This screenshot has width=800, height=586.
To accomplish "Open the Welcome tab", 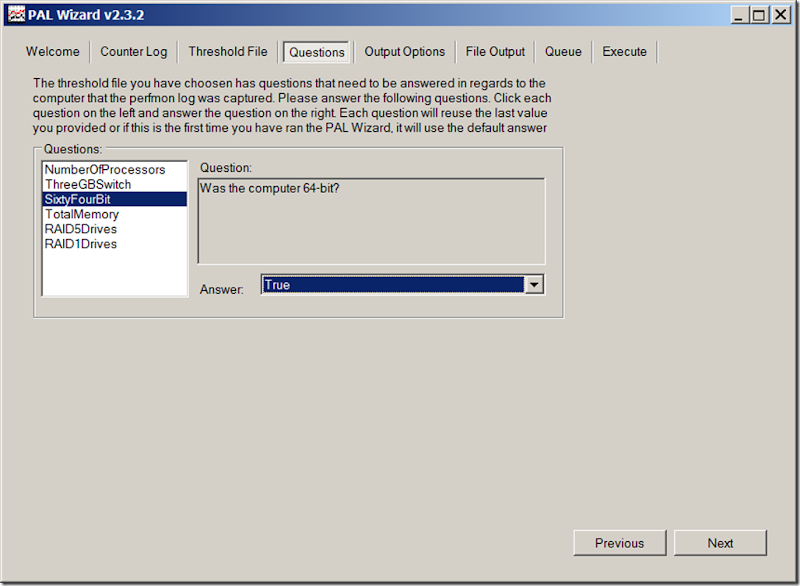I will point(53,52).
